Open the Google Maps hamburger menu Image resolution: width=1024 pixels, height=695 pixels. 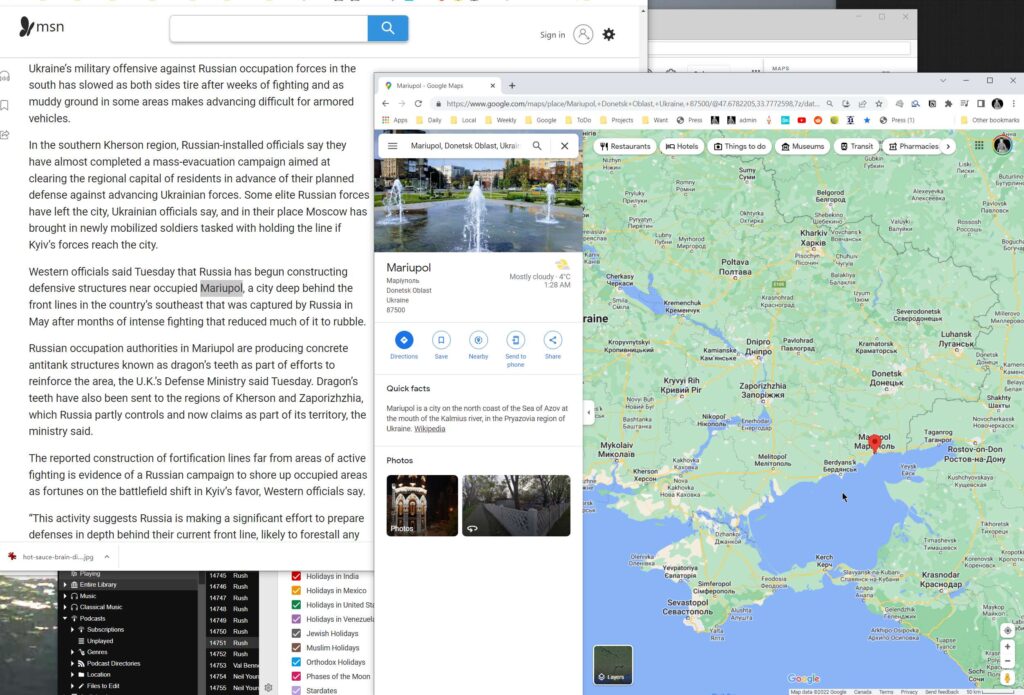point(393,146)
